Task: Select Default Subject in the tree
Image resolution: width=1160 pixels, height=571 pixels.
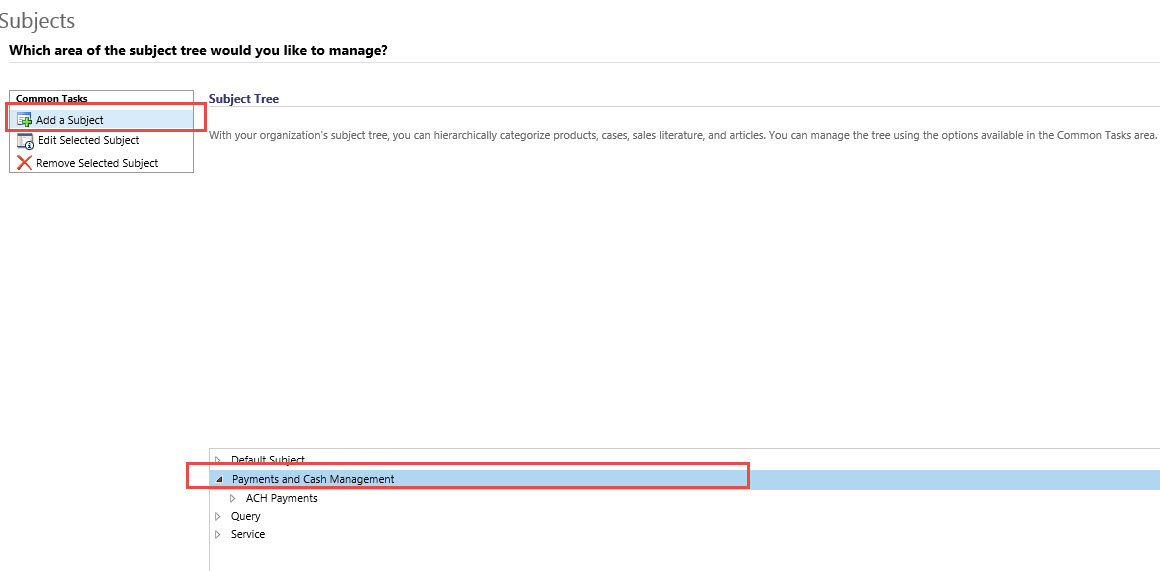Action: [x=267, y=460]
